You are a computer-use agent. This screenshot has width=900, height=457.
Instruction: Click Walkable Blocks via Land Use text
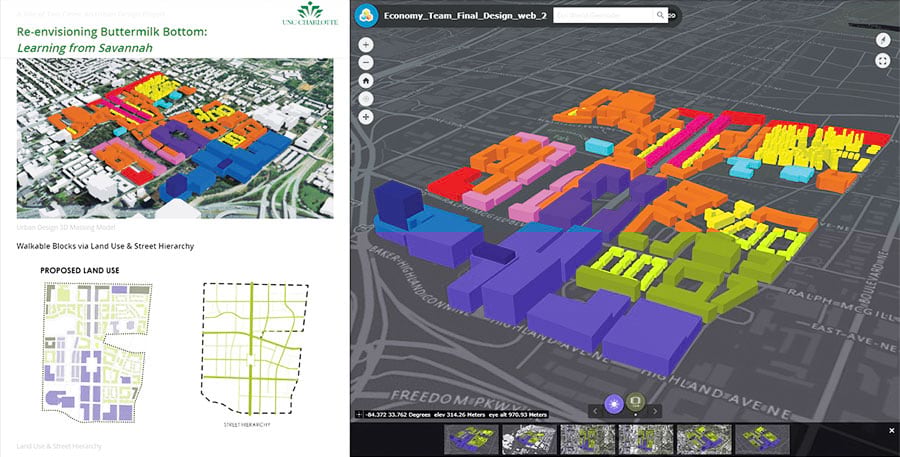pos(106,246)
